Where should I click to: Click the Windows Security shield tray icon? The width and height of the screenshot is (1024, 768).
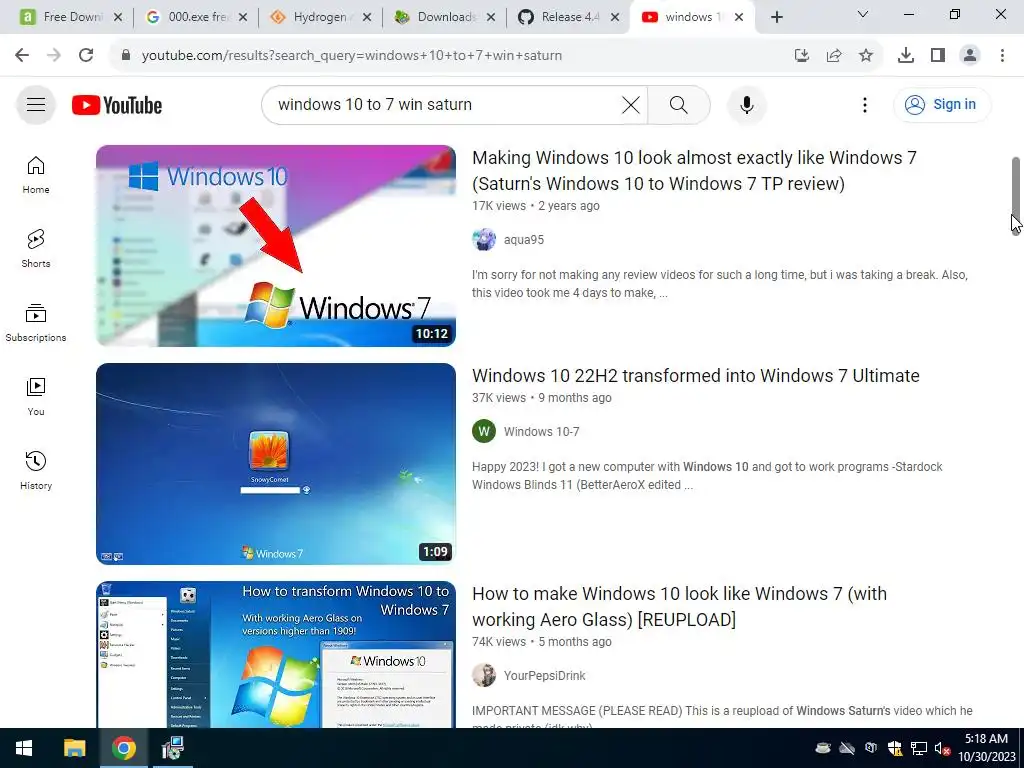click(895, 749)
